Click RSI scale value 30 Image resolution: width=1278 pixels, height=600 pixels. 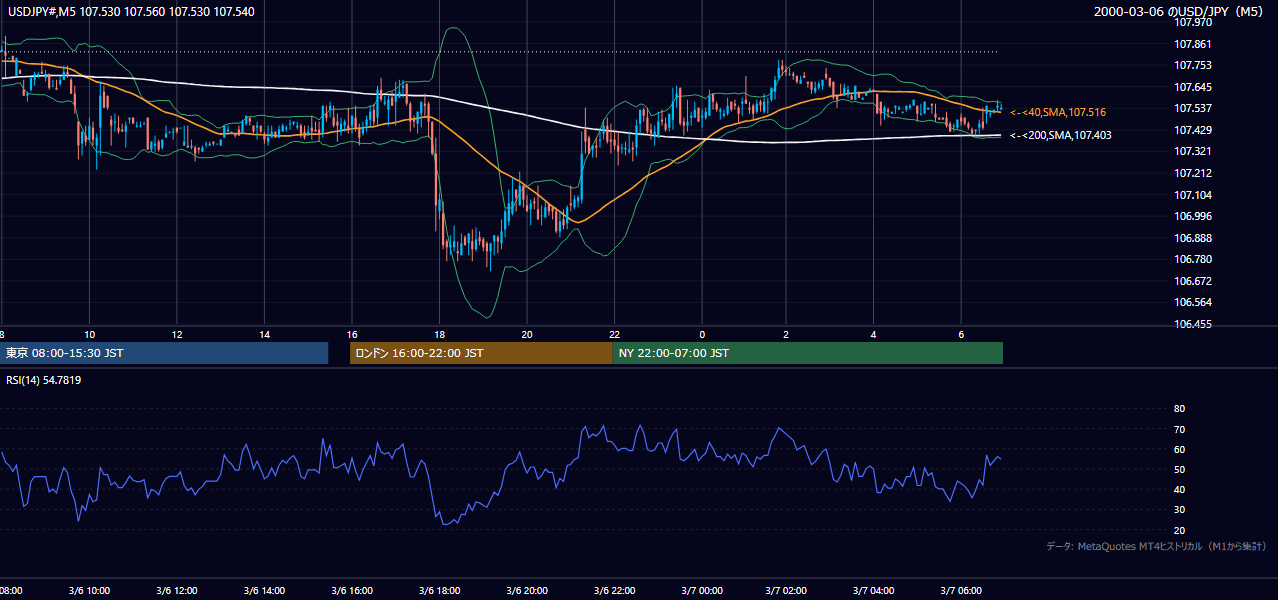tap(1179, 510)
